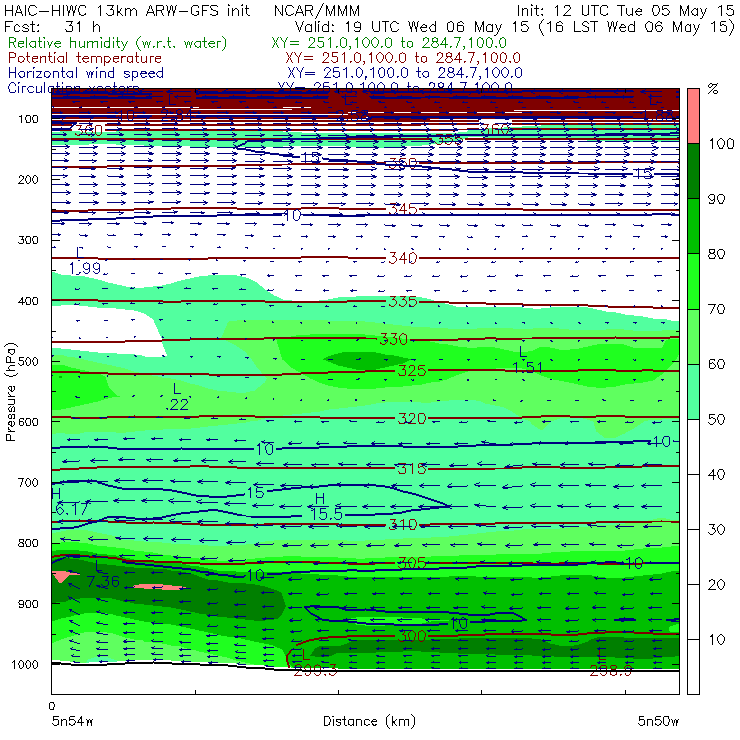This screenshot has height=740, width=740.
Task: Click the blue '7.36' wind minimum label
Action: (x=103, y=582)
